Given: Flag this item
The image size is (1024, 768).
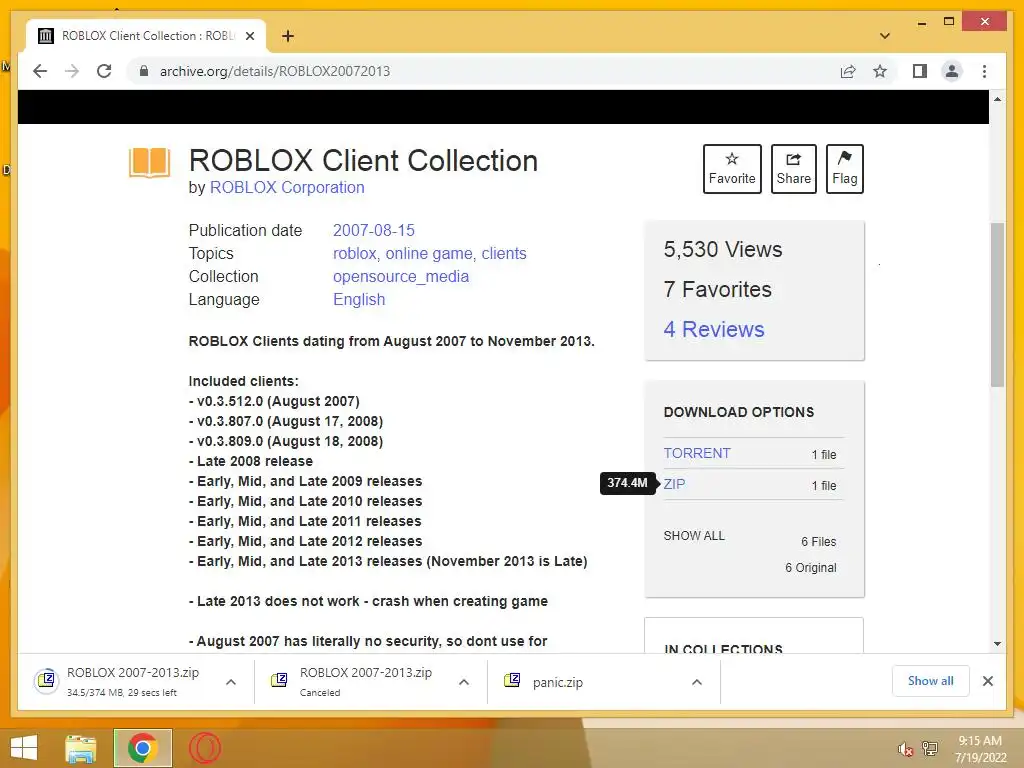Looking at the screenshot, I should (x=844, y=168).
